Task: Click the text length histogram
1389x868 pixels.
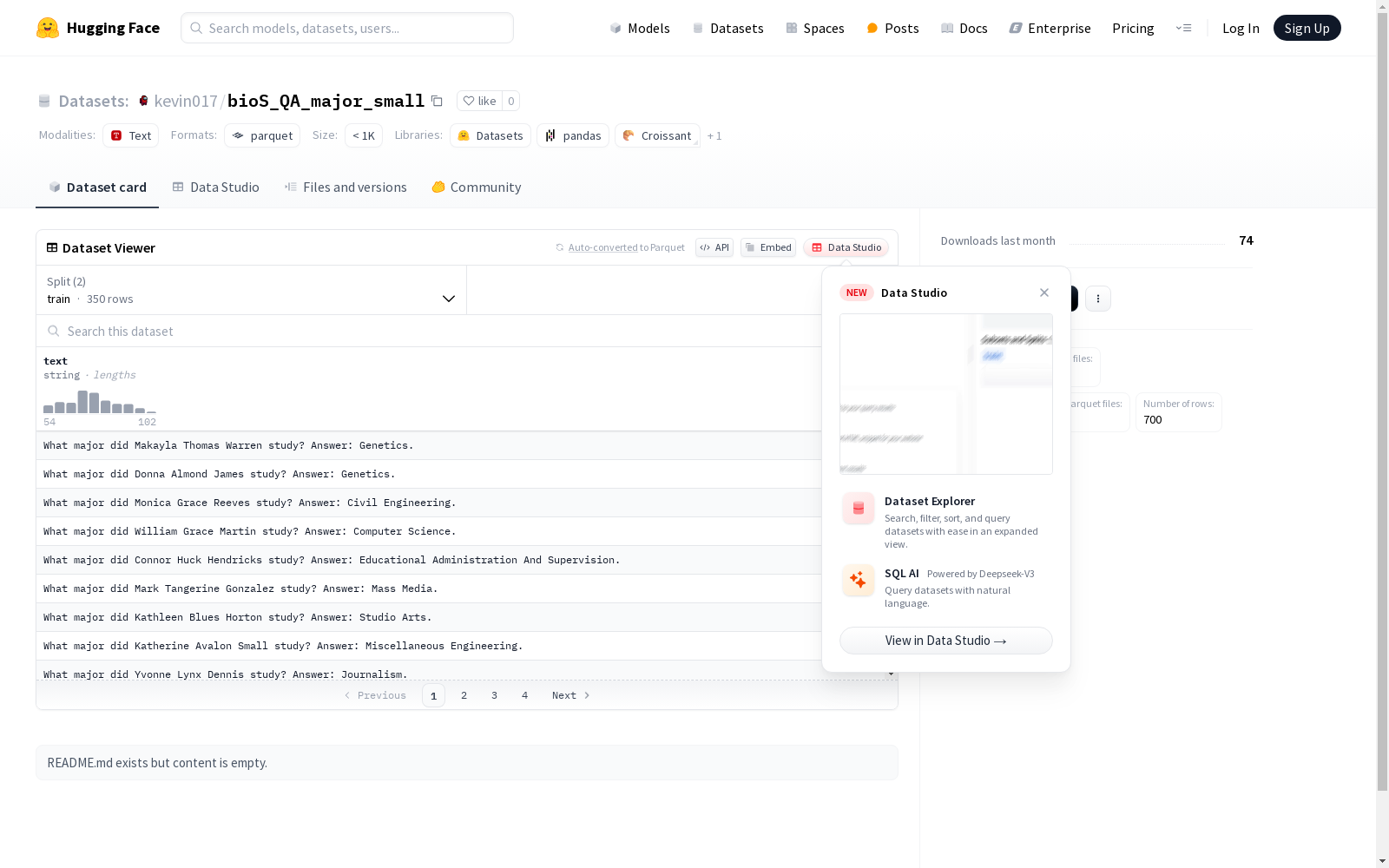Action: [x=100, y=402]
